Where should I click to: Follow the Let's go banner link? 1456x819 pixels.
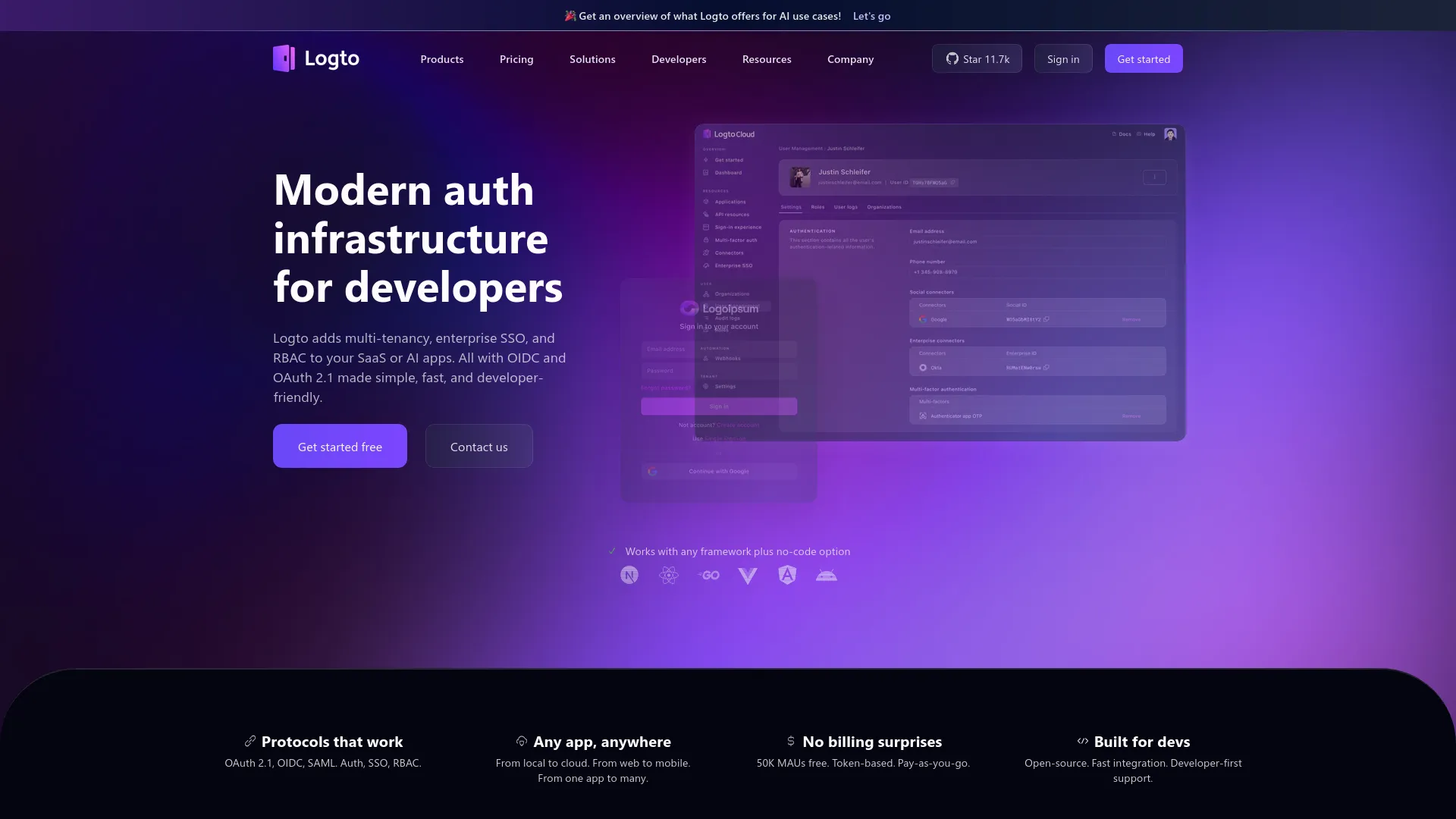tap(871, 16)
